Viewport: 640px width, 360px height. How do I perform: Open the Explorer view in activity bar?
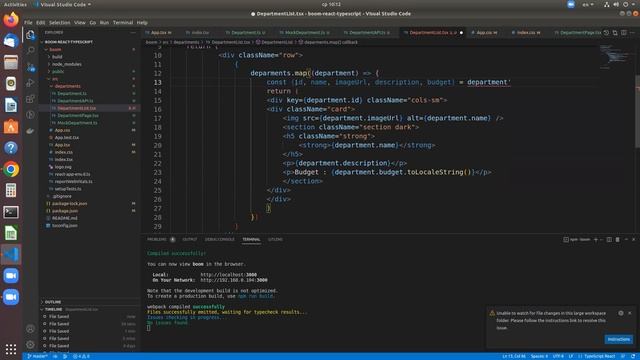(x=30, y=35)
